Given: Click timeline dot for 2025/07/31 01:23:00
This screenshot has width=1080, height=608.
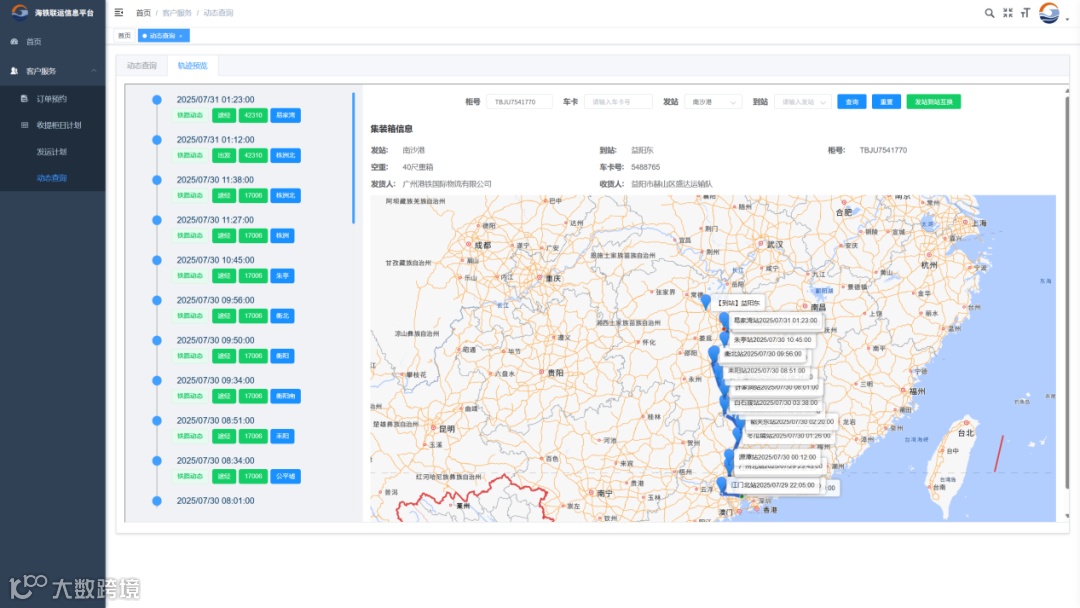Looking at the screenshot, I should (x=157, y=100).
